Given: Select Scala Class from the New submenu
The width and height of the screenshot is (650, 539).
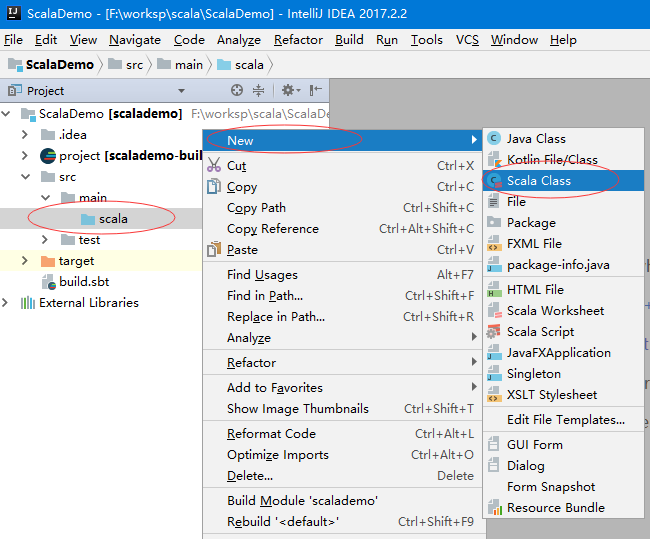Looking at the screenshot, I should [538, 181].
